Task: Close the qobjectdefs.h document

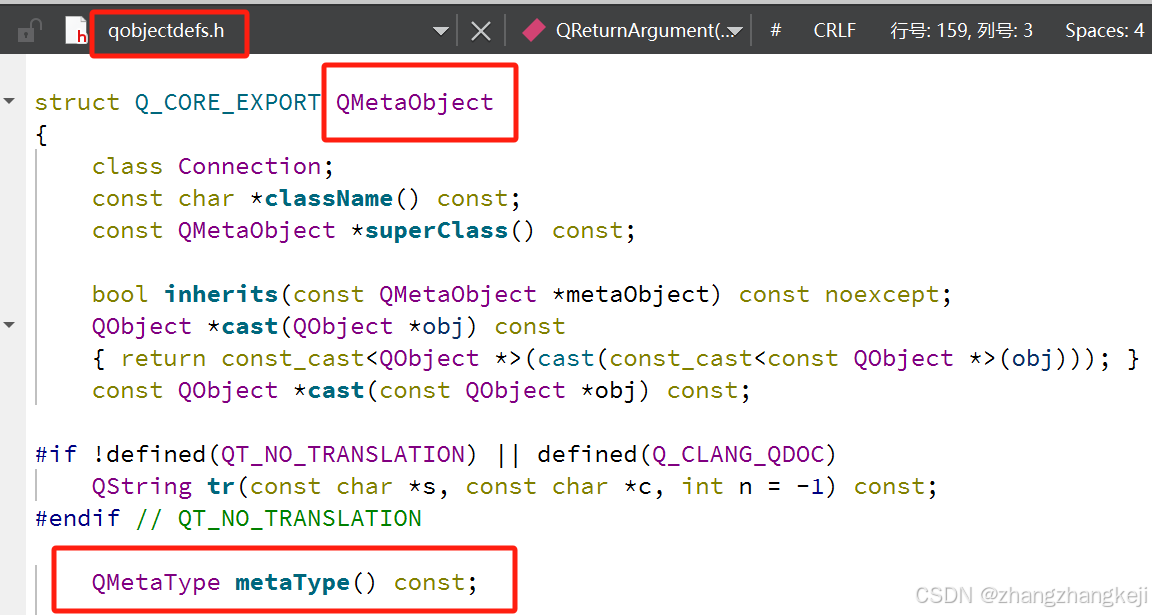Action: tap(480, 31)
